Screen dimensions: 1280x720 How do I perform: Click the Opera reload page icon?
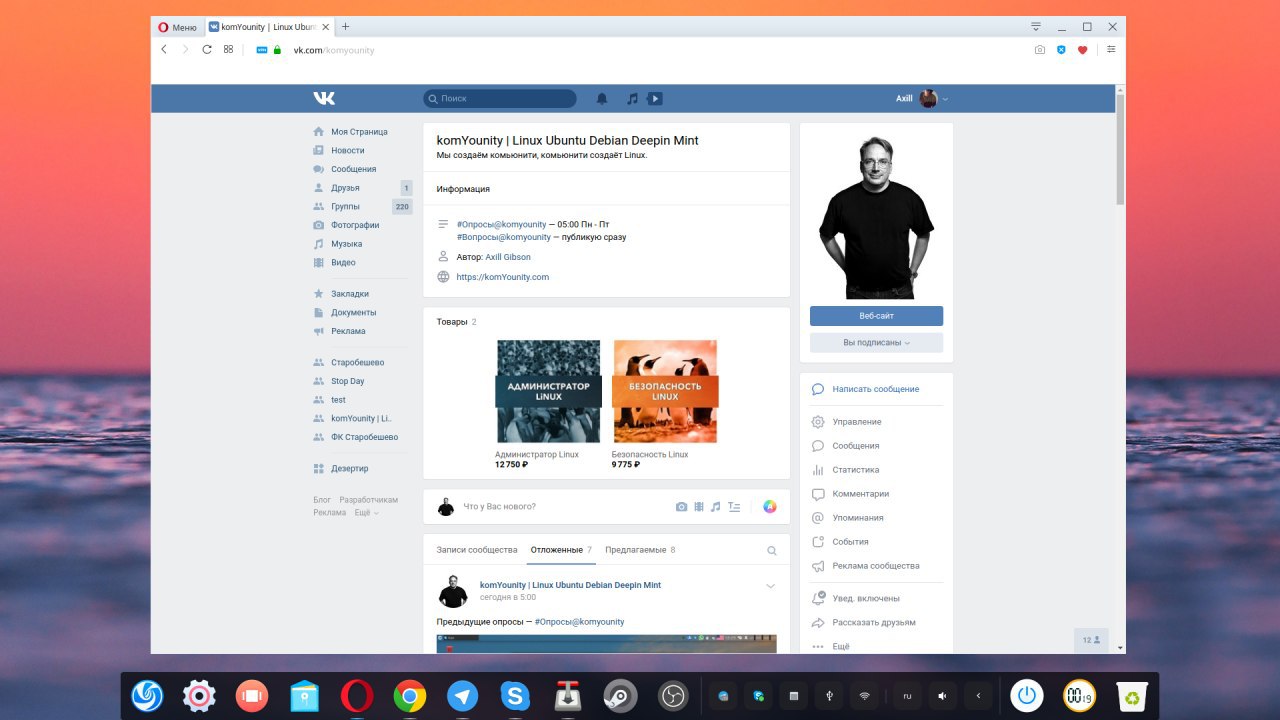point(207,49)
